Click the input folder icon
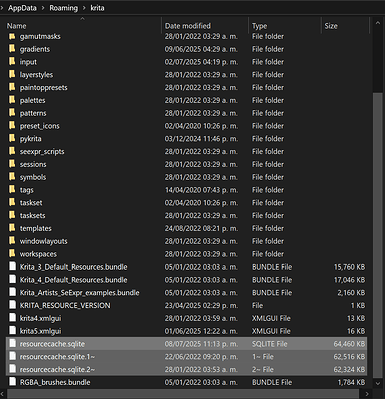Screen dimensions: 385x399 (12, 62)
